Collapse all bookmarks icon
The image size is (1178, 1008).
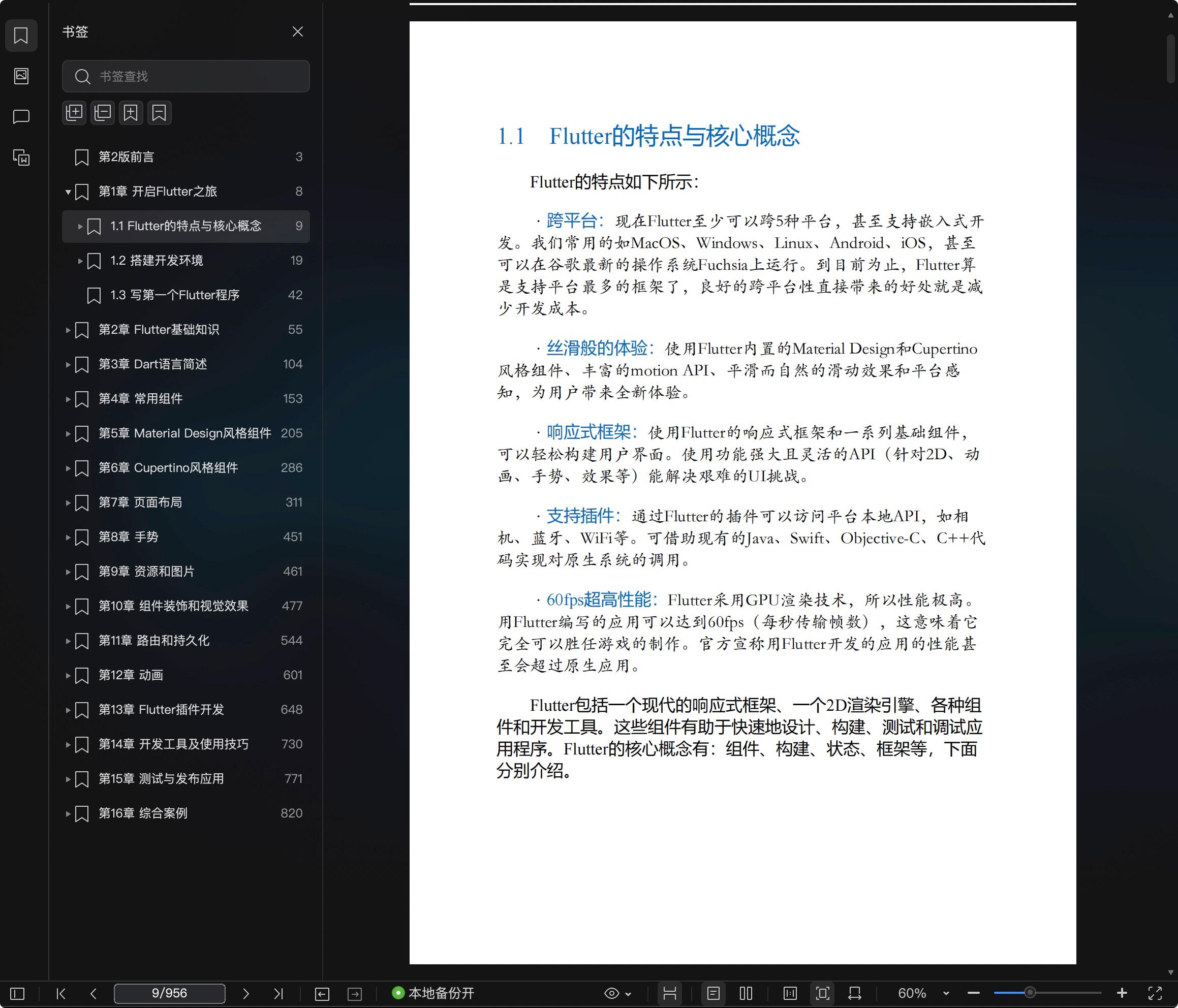(103, 113)
